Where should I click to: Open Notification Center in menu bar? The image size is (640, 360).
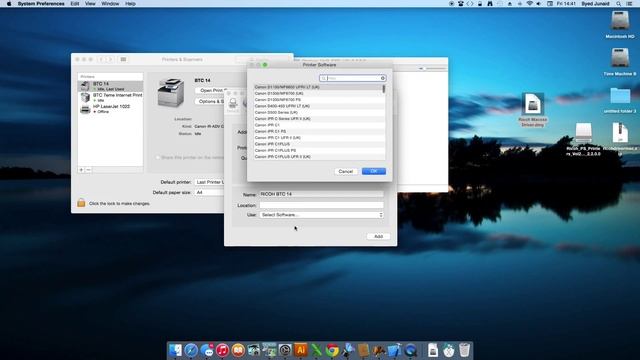point(630,4)
